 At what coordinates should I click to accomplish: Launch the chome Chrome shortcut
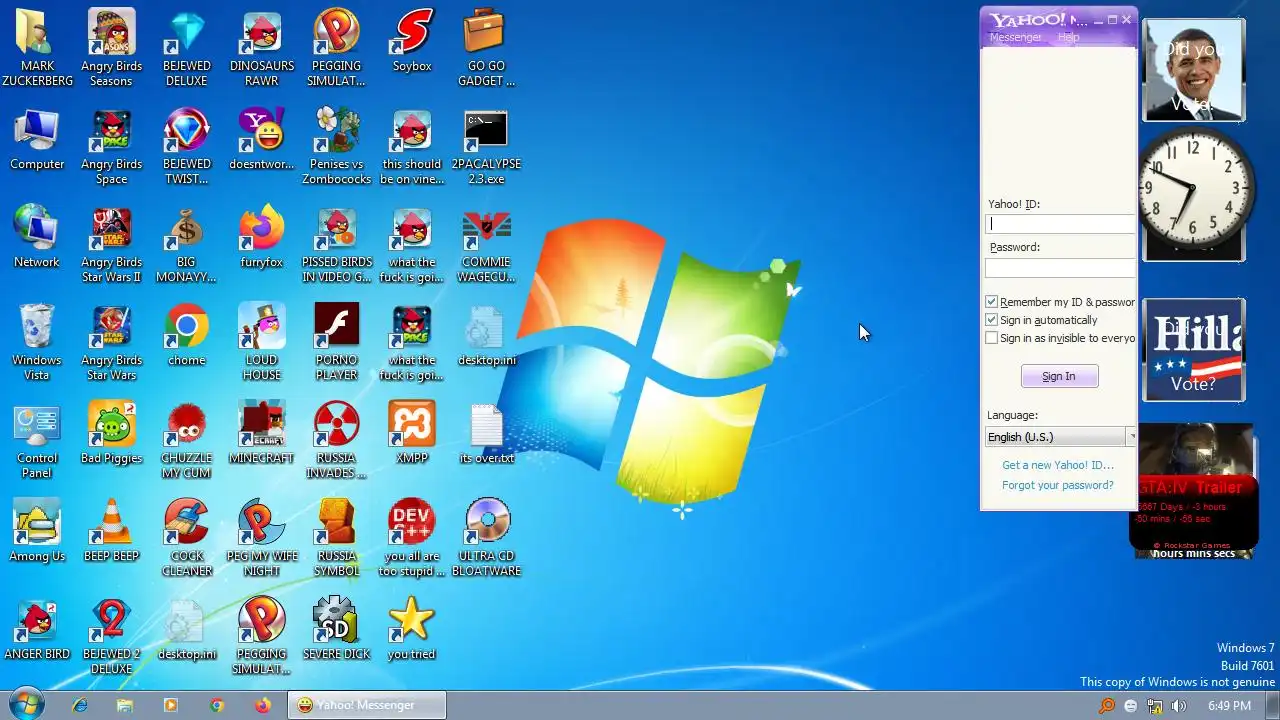tap(187, 336)
